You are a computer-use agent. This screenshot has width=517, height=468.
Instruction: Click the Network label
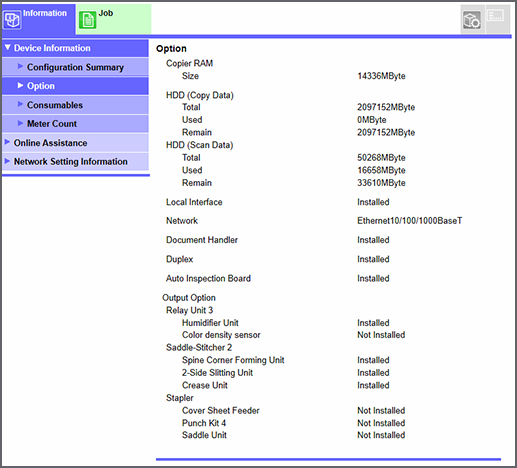click(182, 221)
